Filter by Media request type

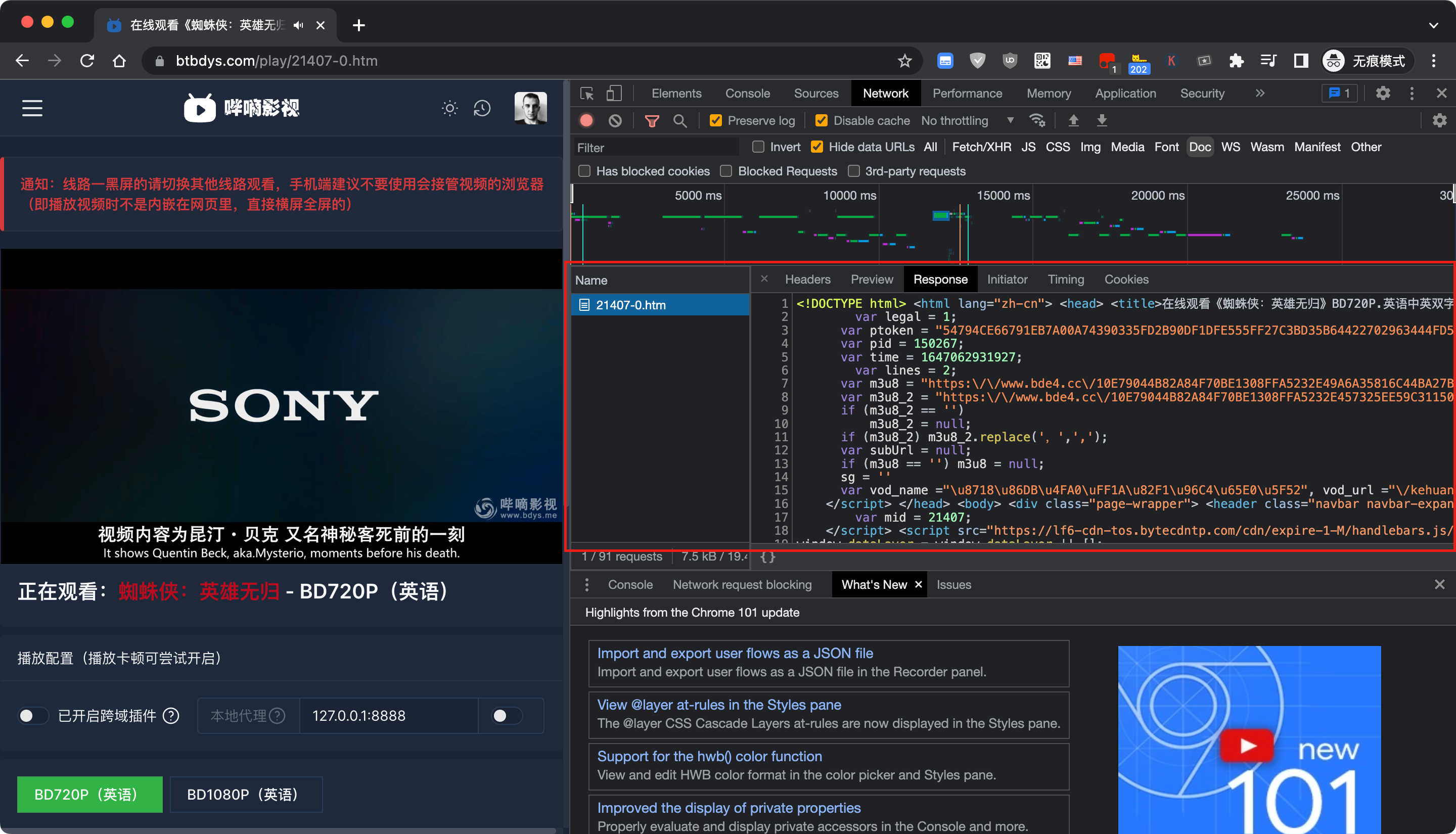tap(1127, 147)
